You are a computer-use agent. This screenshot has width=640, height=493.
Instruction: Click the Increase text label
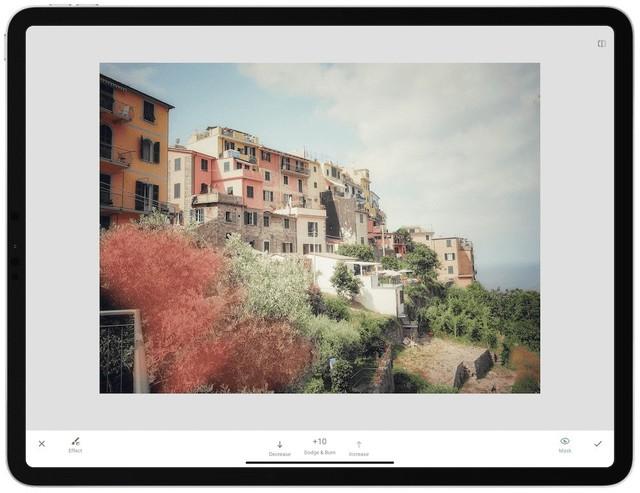359,454
